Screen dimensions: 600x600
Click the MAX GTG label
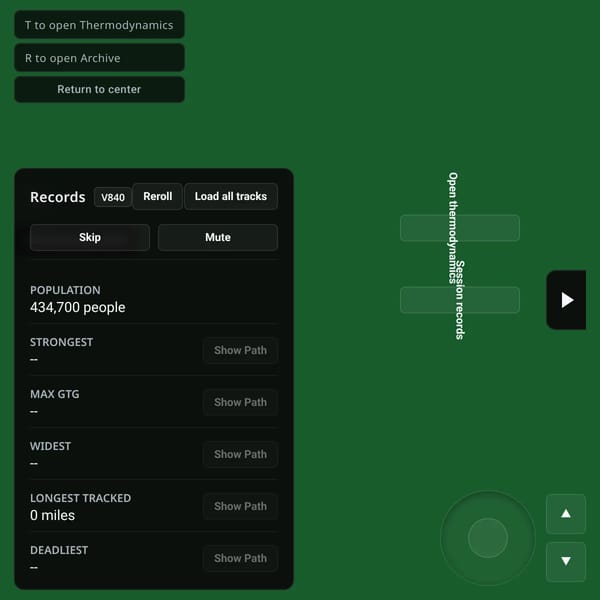coord(55,394)
